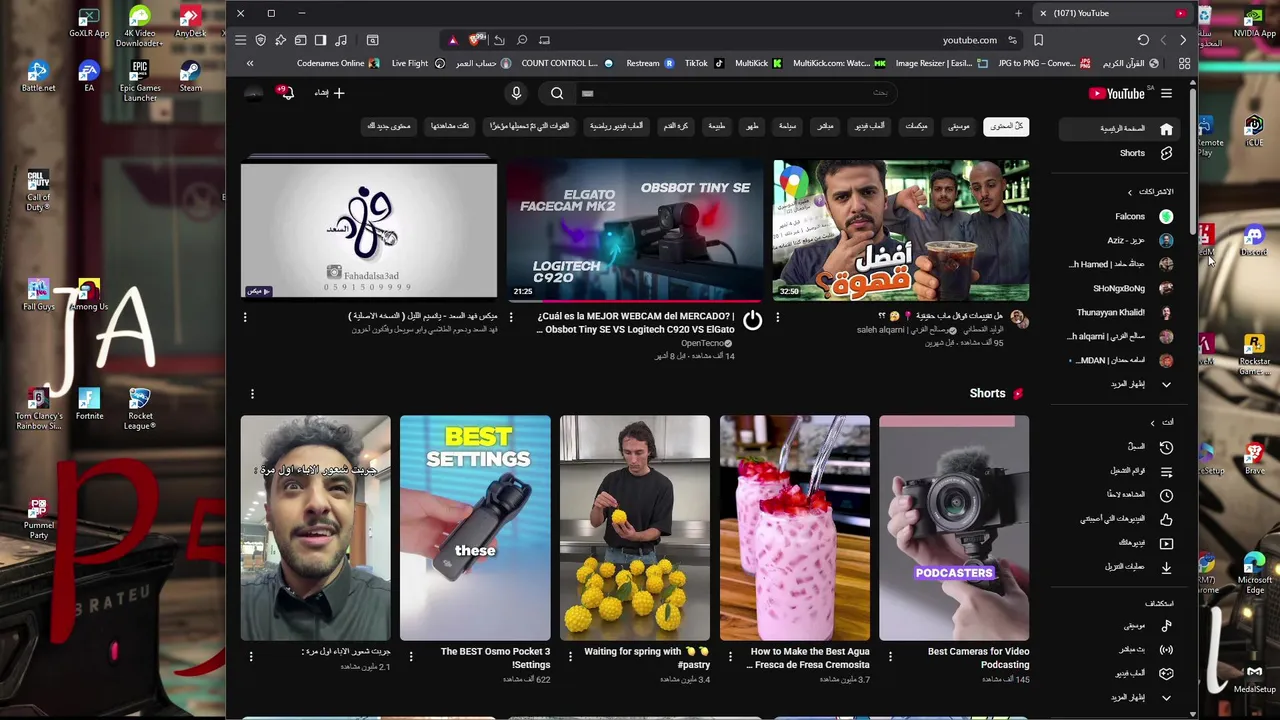Viewport: 1280px width, 720px height.
Task: Open the Brave Rewards triangle icon
Action: point(452,40)
